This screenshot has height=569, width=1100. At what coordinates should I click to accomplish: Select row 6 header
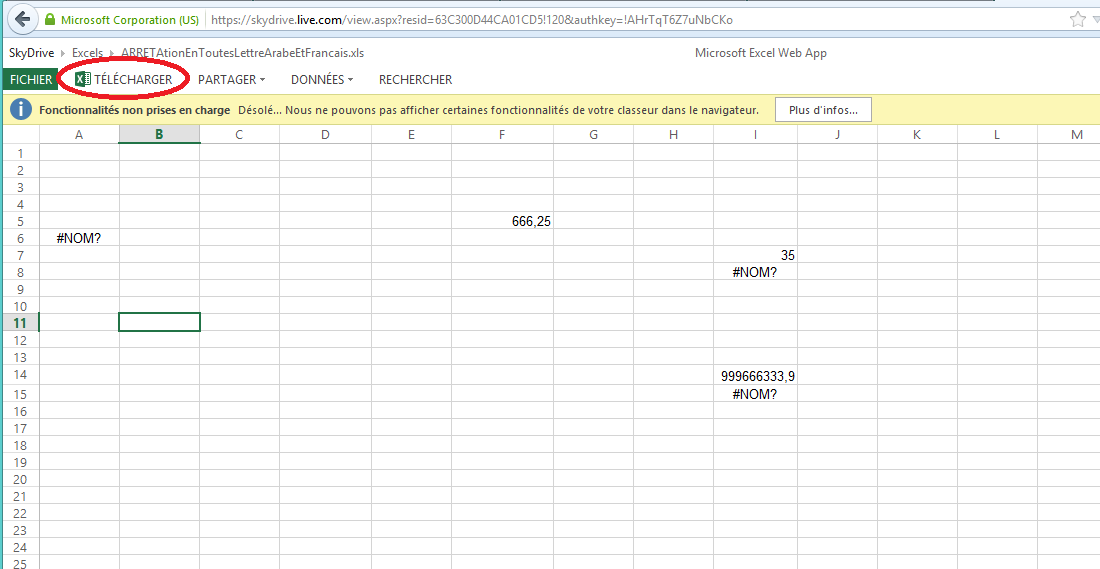(20, 238)
